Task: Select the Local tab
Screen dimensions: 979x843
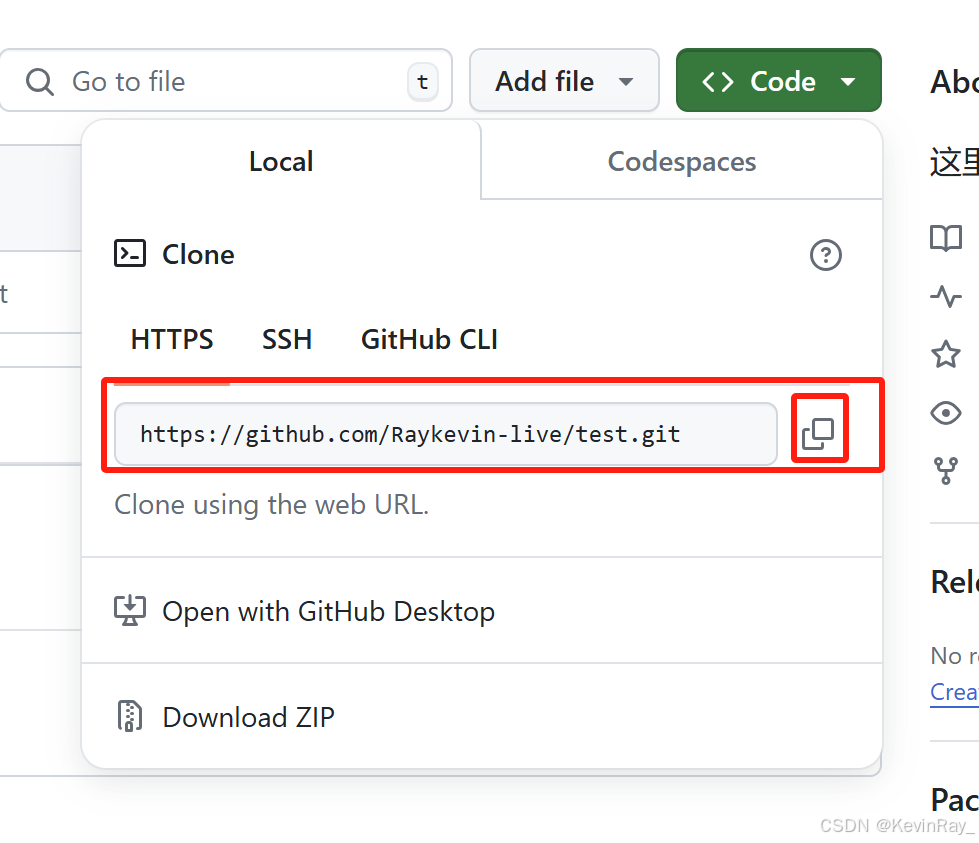Action: pyautogui.click(x=281, y=161)
